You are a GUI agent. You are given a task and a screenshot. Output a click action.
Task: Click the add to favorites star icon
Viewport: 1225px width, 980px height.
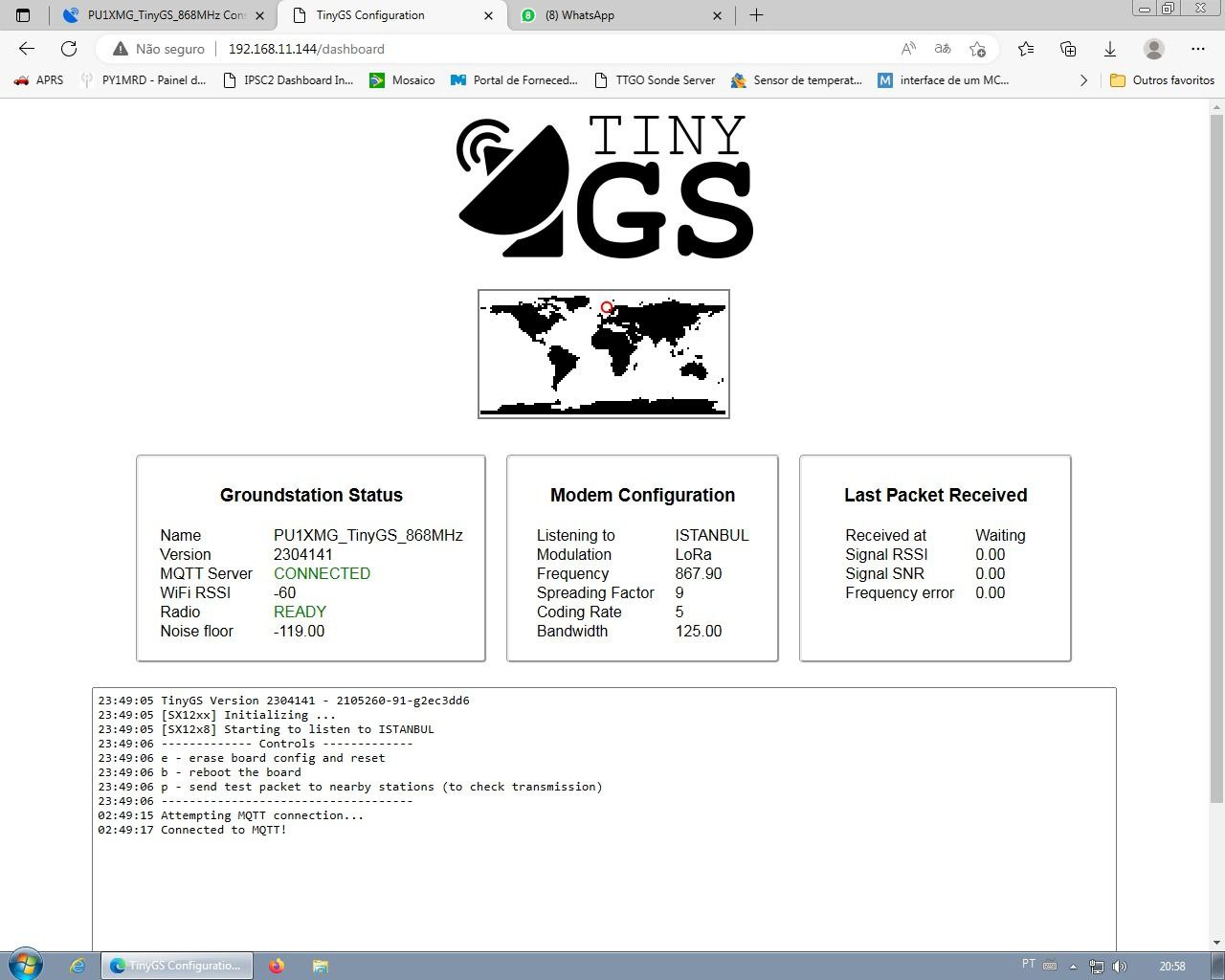977,49
